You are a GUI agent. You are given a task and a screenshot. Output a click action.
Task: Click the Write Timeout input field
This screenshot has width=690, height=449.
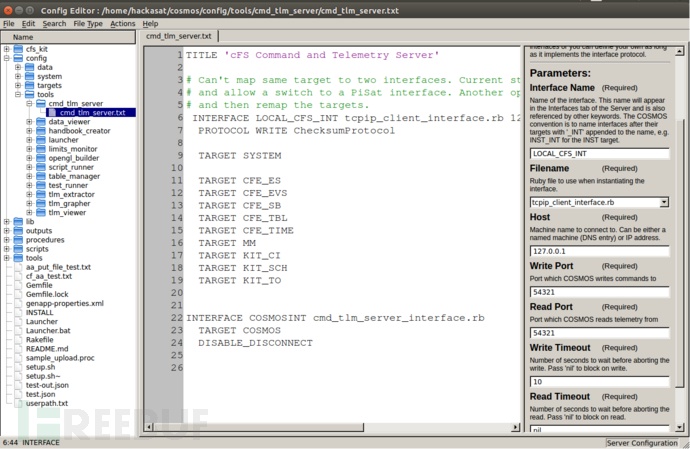coord(599,381)
